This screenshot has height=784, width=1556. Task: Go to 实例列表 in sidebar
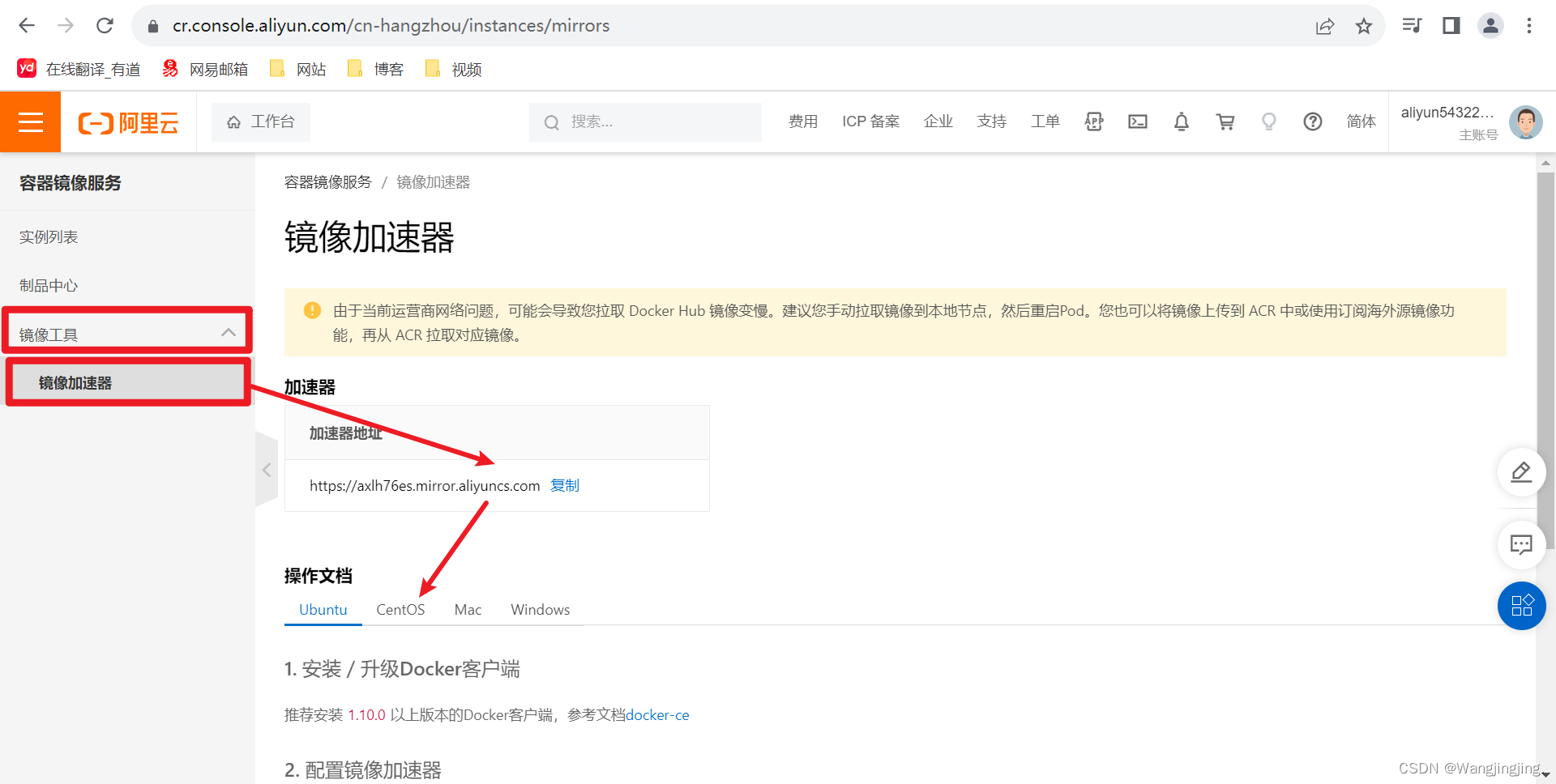(49, 236)
